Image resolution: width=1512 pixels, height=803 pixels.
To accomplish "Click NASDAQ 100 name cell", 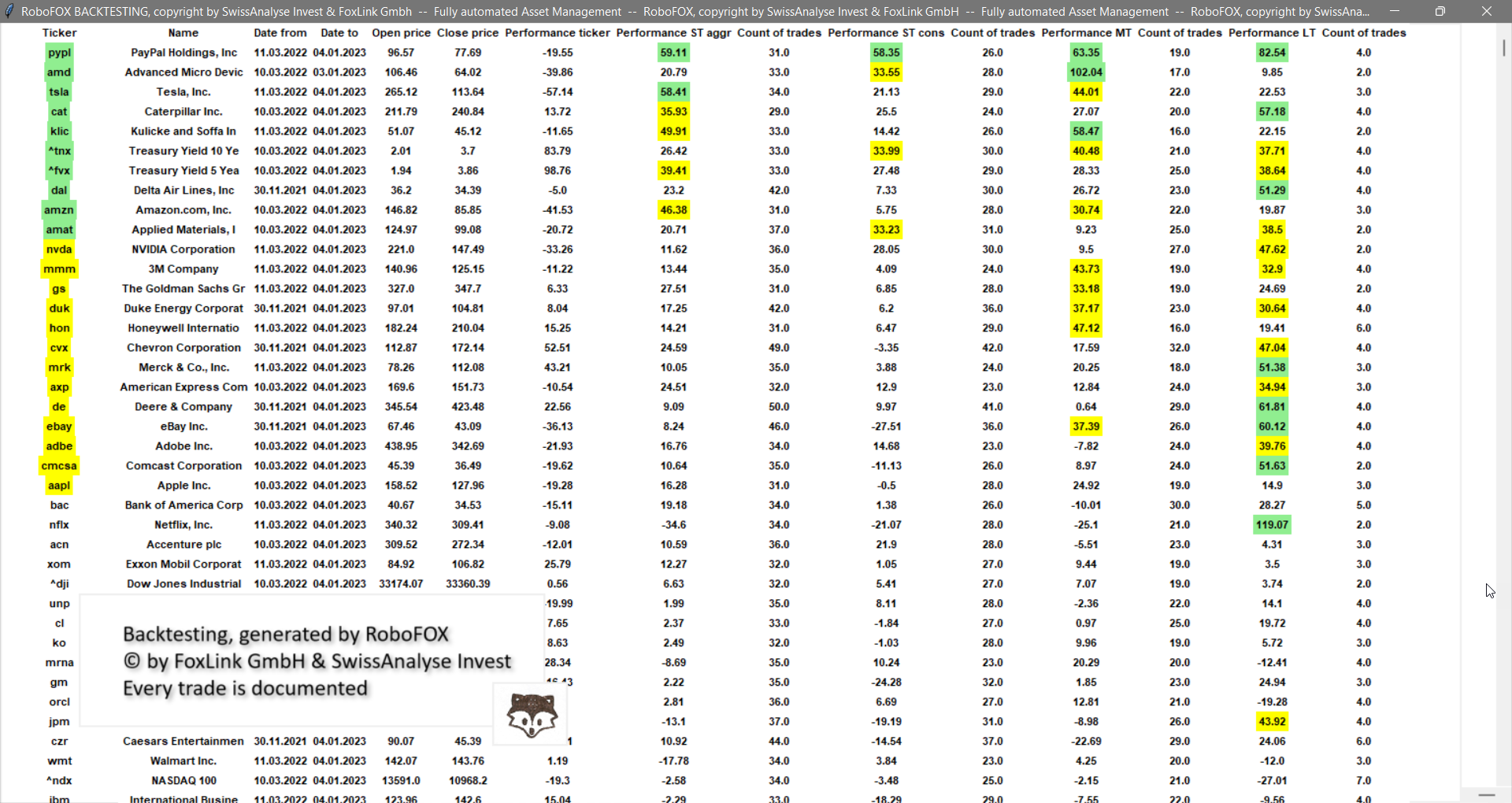I will pyautogui.click(x=183, y=781).
